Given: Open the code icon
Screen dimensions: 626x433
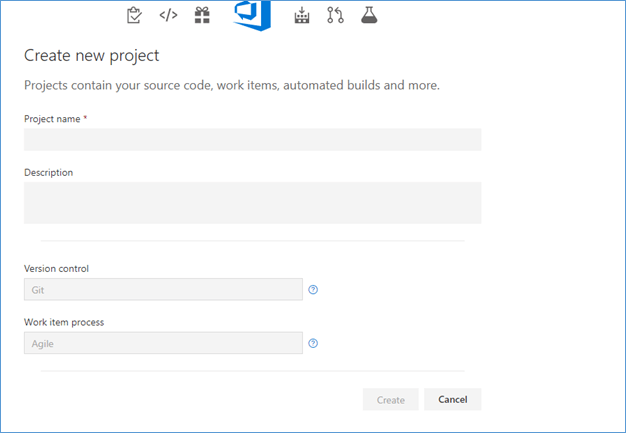Looking at the screenshot, I should point(168,15).
